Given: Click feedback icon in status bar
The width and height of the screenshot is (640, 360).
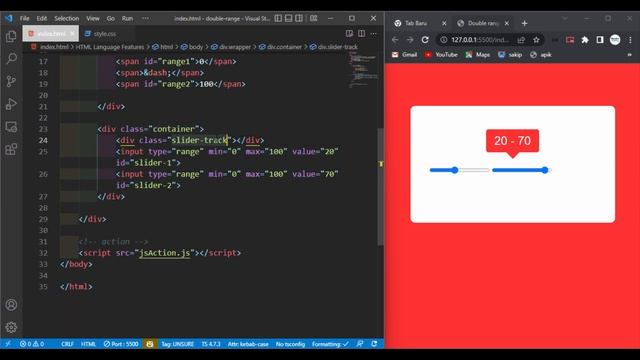Looking at the screenshot, I should (360, 344).
